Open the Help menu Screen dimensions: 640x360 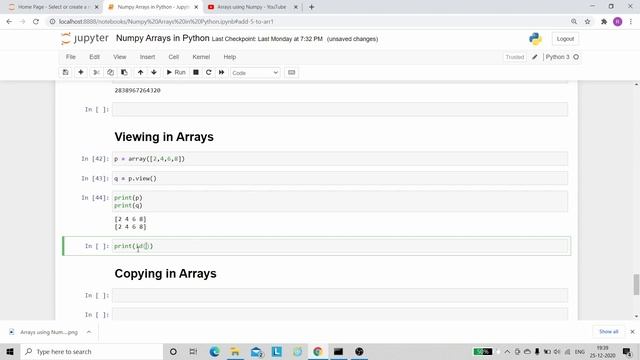pyautogui.click(x=229, y=57)
